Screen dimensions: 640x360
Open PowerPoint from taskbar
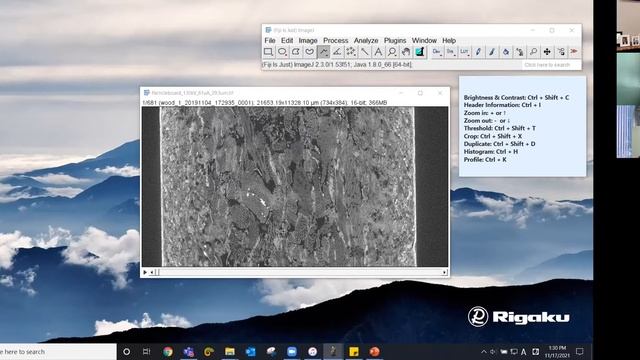[375, 351]
